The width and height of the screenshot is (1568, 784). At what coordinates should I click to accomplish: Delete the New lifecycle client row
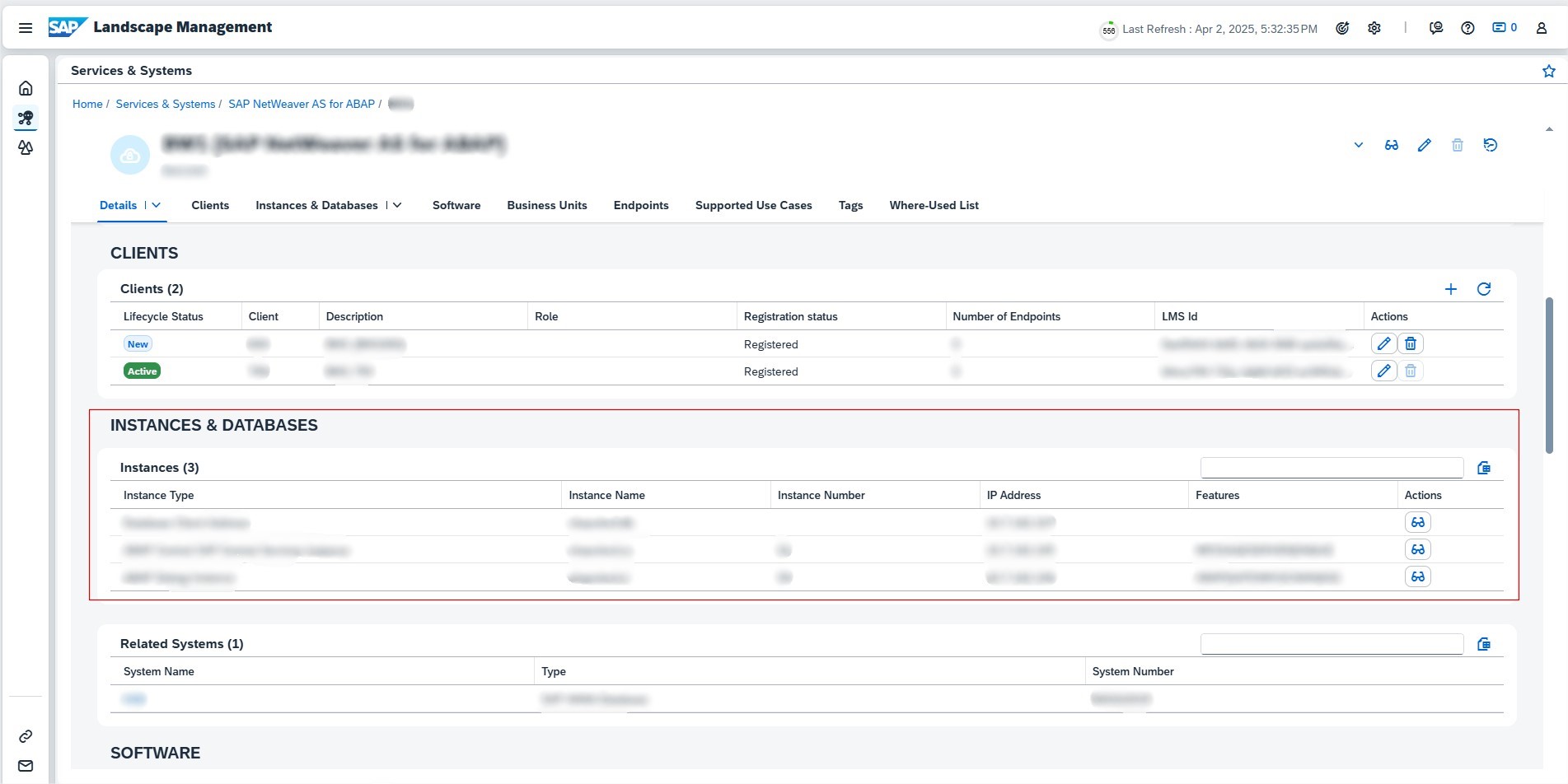[1411, 343]
